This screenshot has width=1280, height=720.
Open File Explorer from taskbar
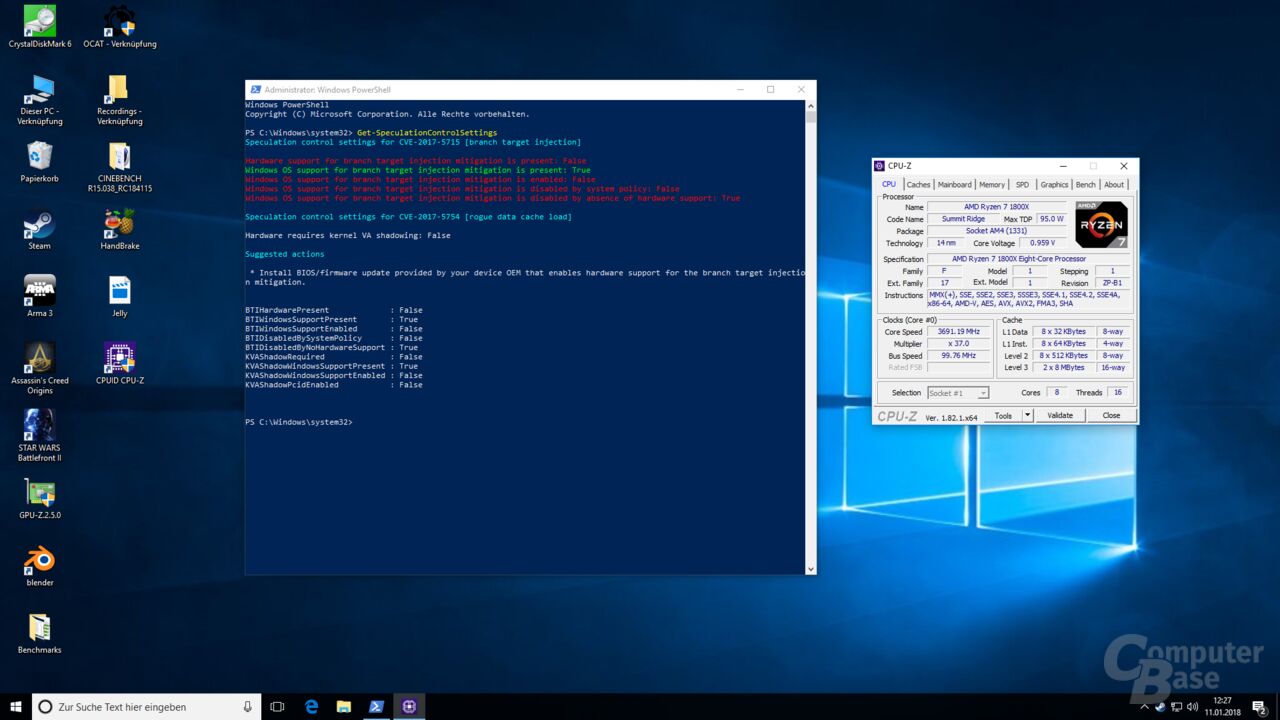coord(343,707)
